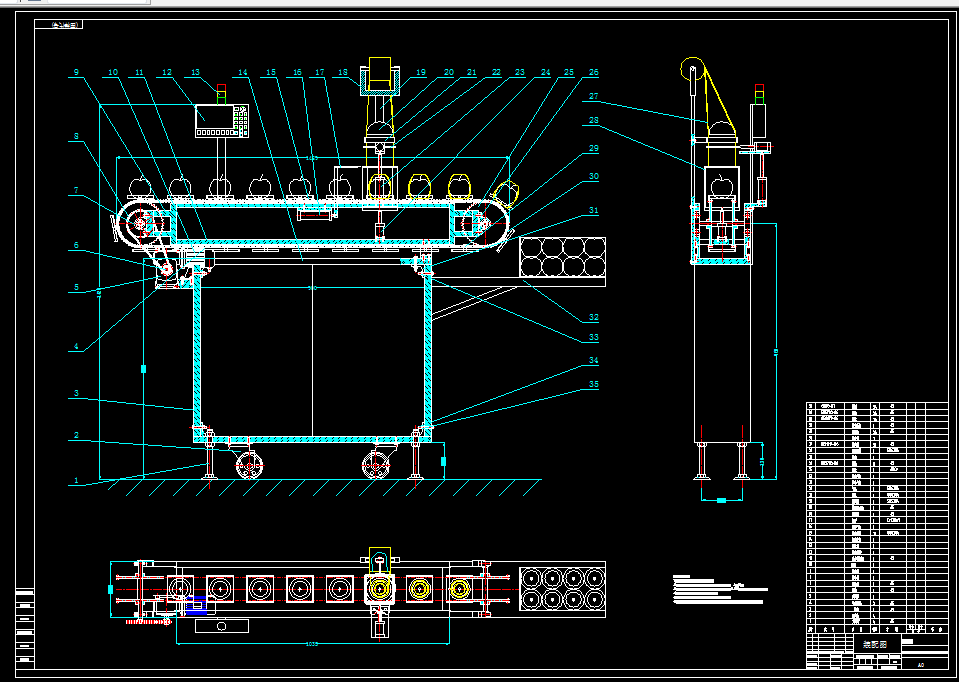
Task: Click callout number 33
Action: tap(593, 337)
